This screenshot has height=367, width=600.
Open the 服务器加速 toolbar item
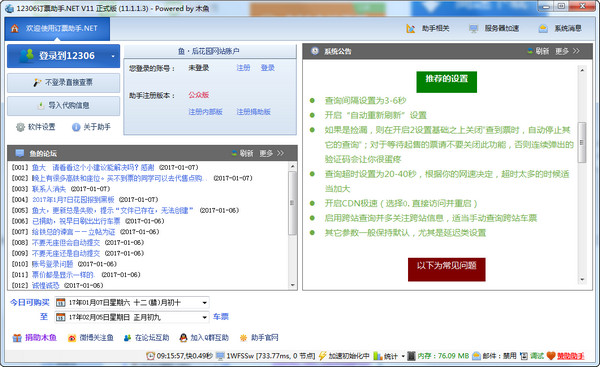click(x=494, y=29)
